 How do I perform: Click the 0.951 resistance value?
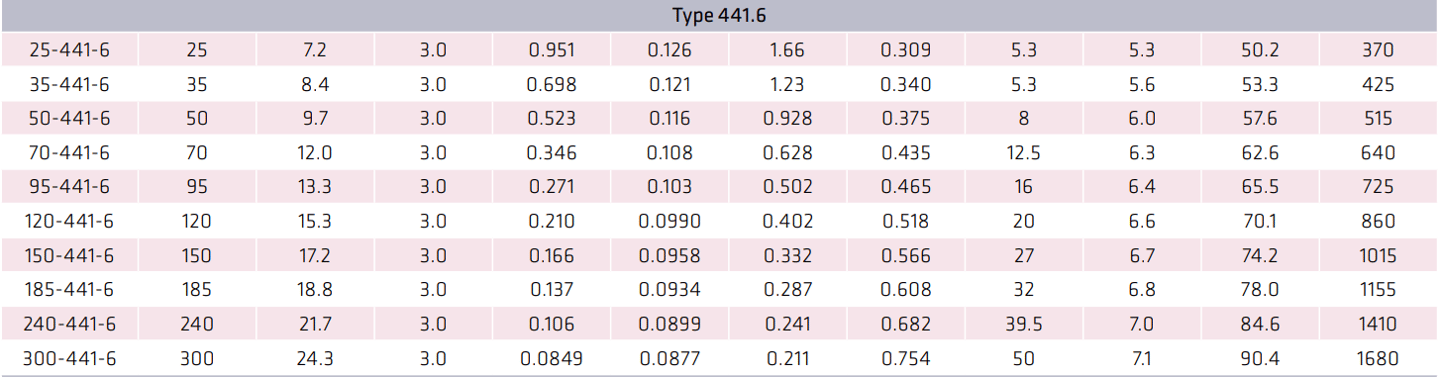[551, 50]
